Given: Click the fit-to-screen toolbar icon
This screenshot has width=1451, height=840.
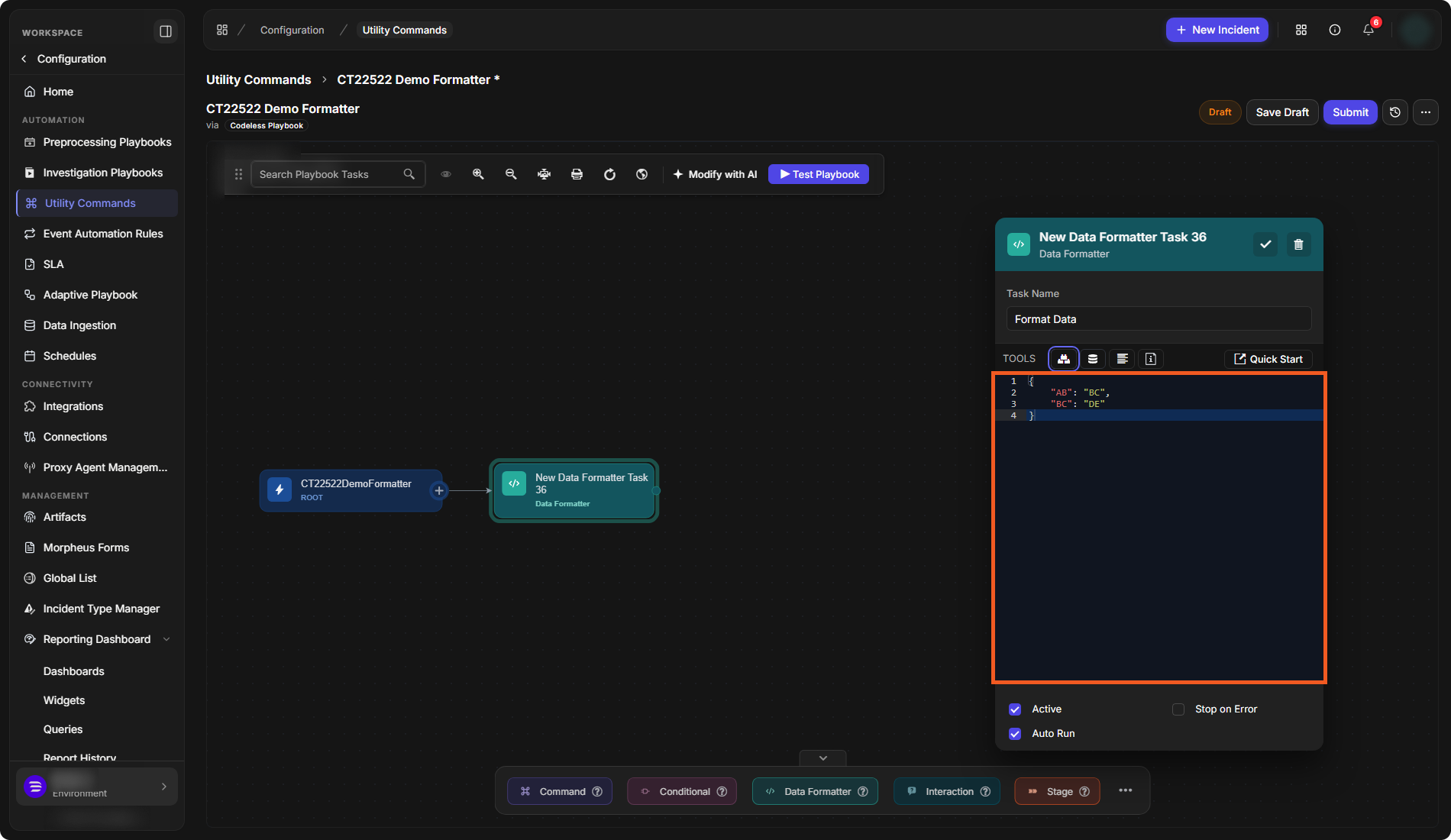Looking at the screenshot, I should point(544,174).
